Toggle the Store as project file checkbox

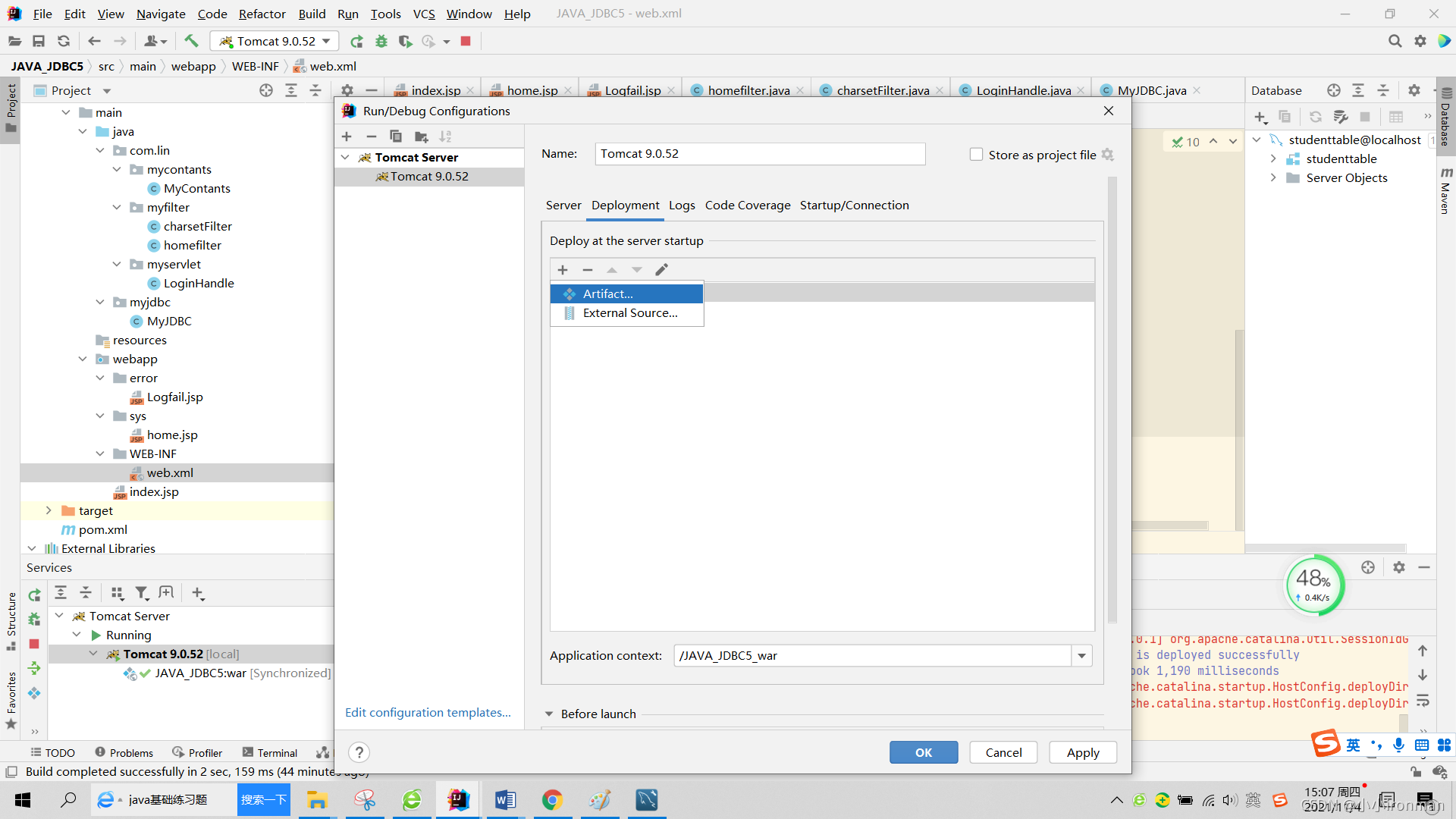click(975, 154)
